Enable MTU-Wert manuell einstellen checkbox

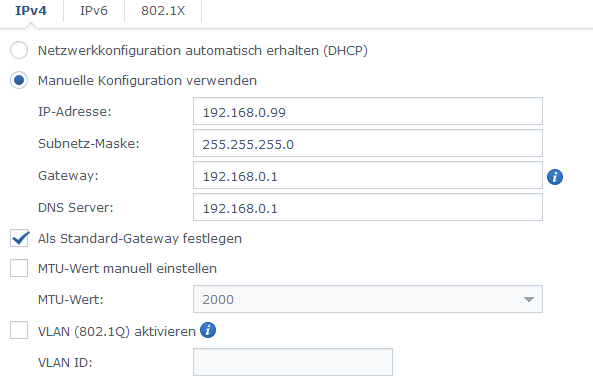tap(19, 268)
